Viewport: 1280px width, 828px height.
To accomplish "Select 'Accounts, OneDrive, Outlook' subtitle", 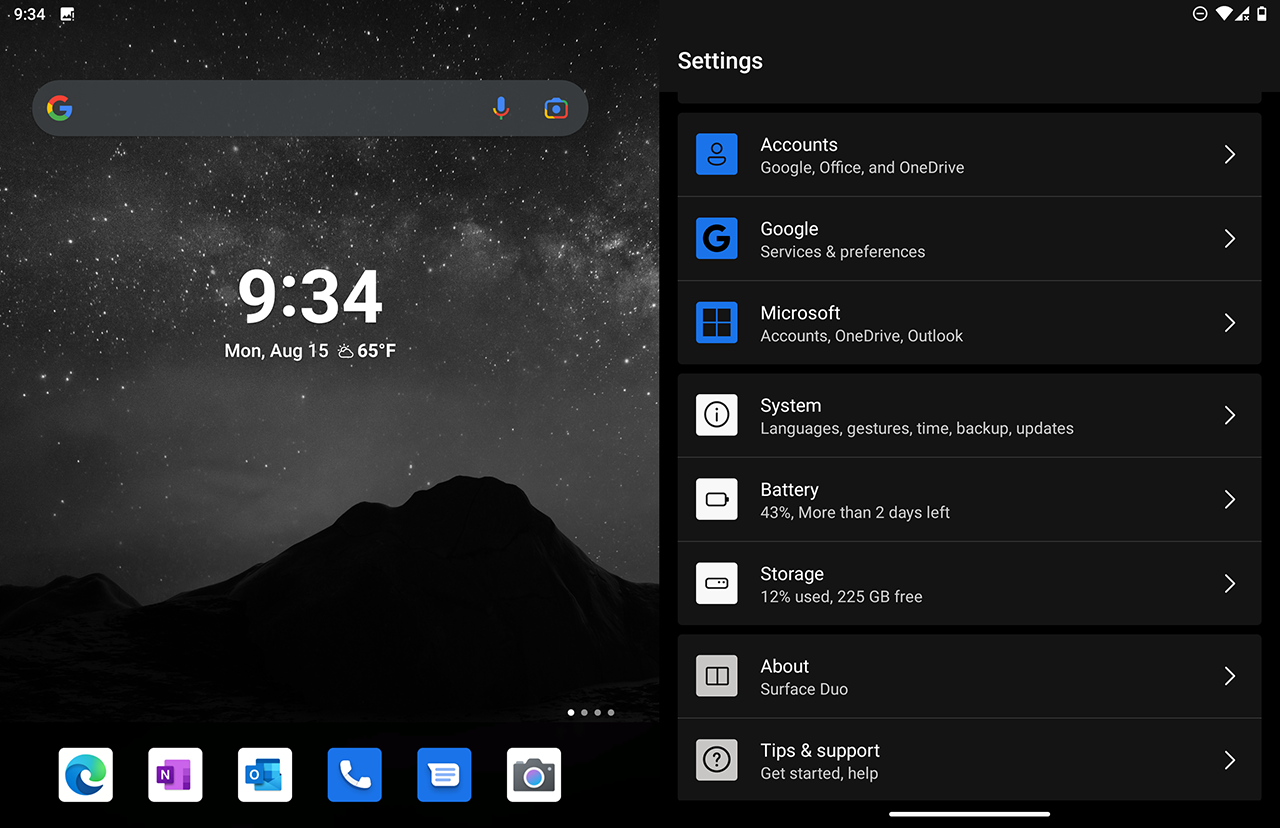I will [x=861, y=336].
